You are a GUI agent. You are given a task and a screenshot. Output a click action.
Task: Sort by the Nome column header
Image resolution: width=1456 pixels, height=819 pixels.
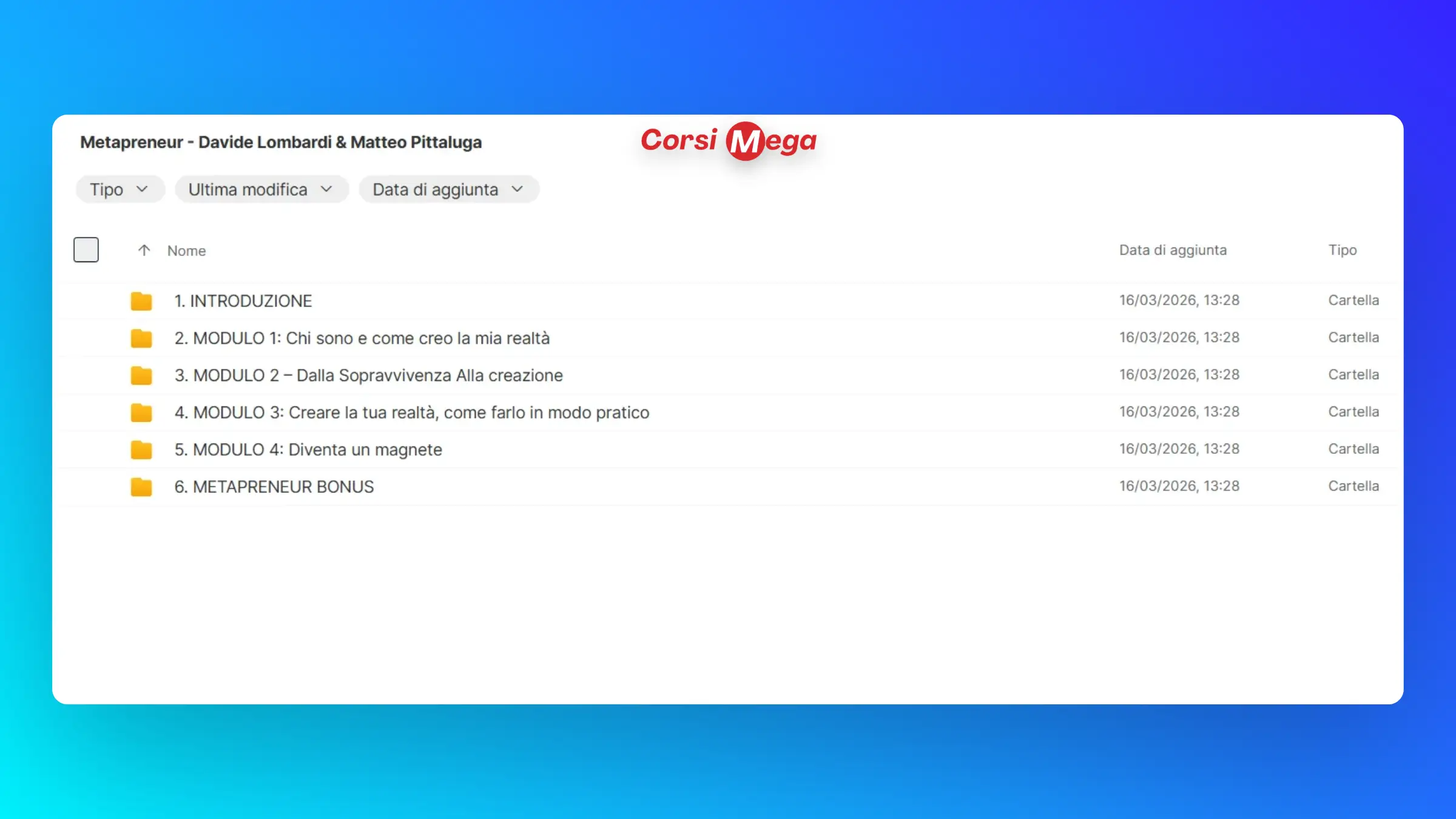(186, 251)
